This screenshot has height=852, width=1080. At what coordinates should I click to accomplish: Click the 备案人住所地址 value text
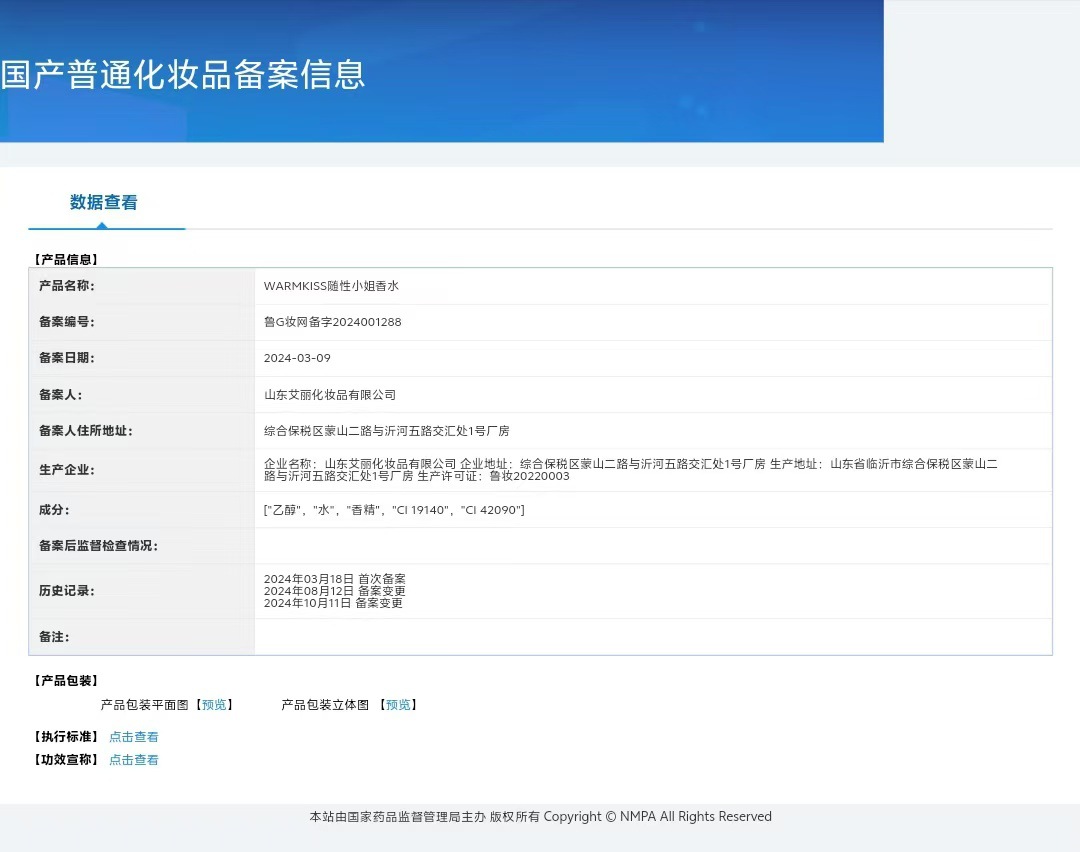pyautogui.click(x=386, y=430)
